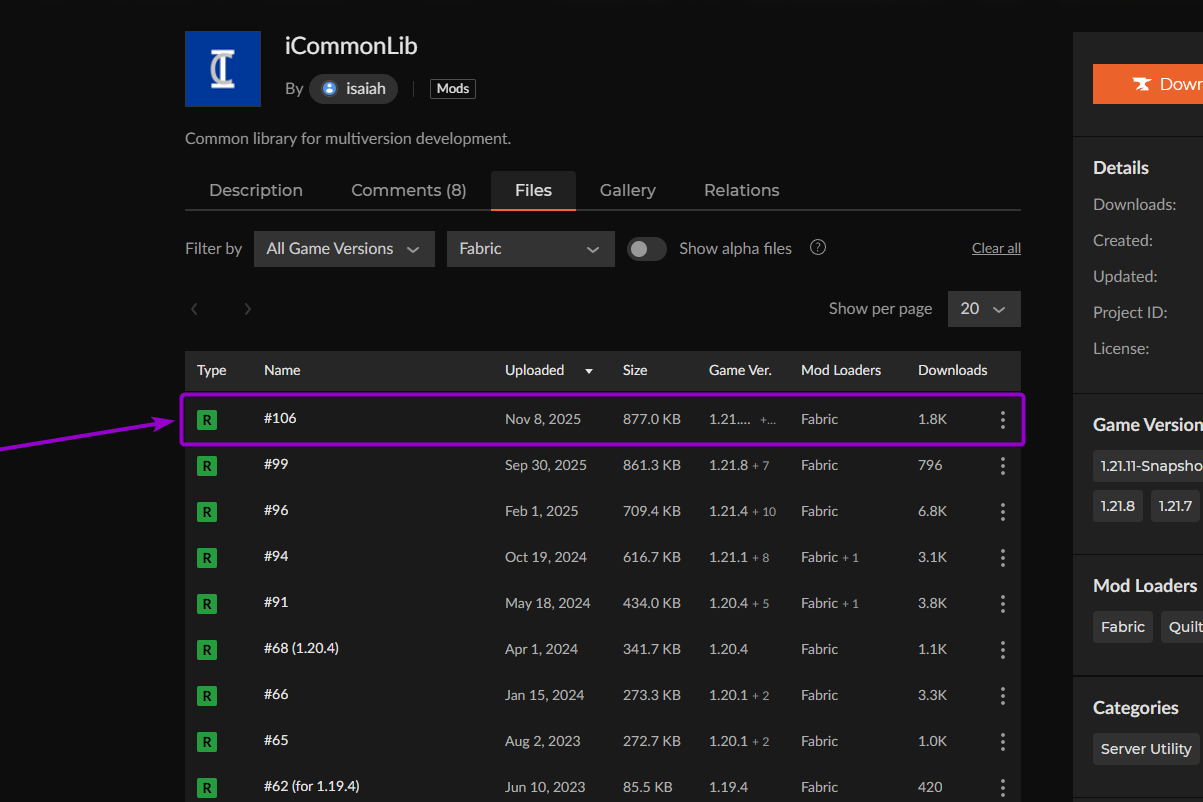Click the Clear all filters link
The width and height of the screenshot is (1203, 802).
click(x=996, y=249)
